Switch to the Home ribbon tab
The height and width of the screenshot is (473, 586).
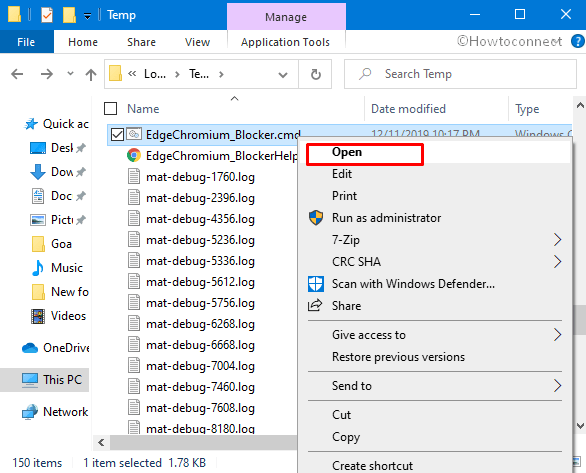[x=83, y=42]
